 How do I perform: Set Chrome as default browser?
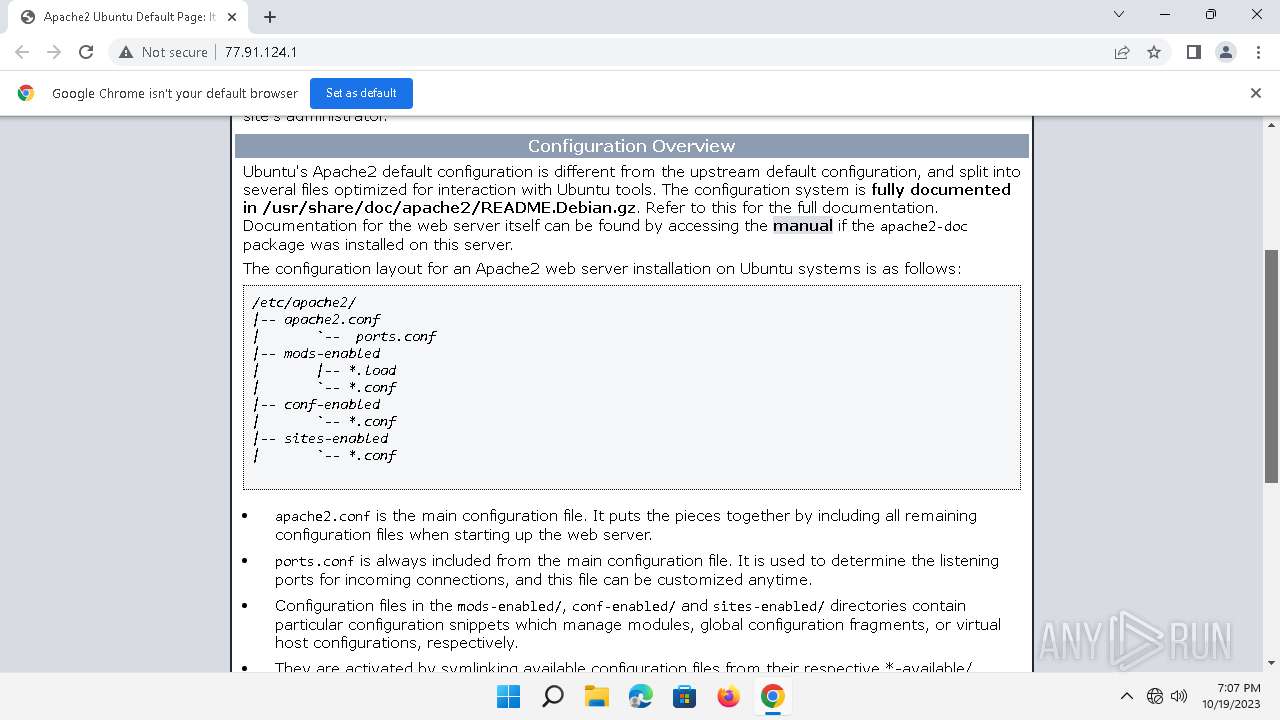click(361, 93)
